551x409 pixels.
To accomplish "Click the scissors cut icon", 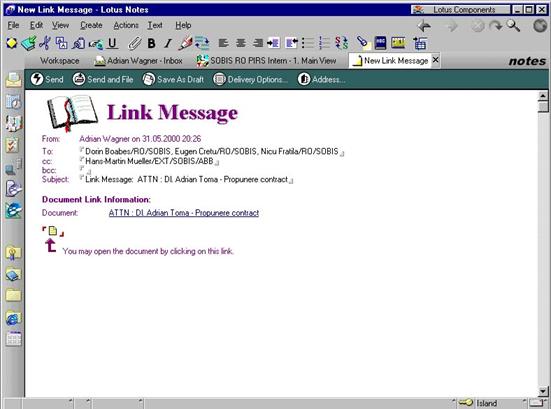I will pyautogui.click(x=45, y=43).
